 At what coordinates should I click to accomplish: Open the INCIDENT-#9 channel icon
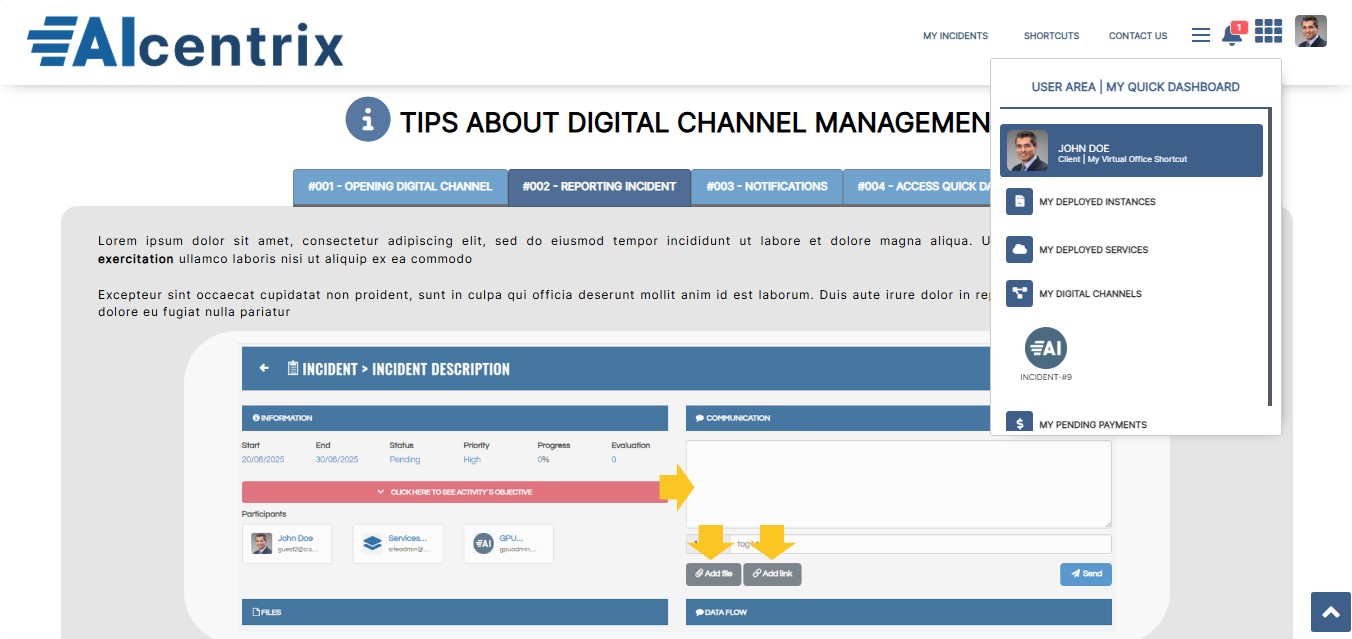click(1046, 348)
